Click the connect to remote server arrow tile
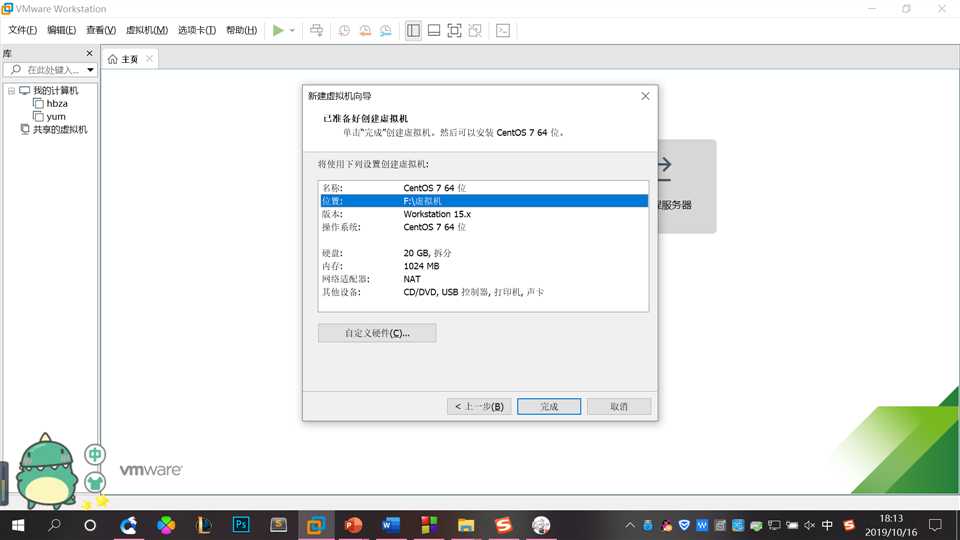The image size is (960, 540). coord(687,186)
